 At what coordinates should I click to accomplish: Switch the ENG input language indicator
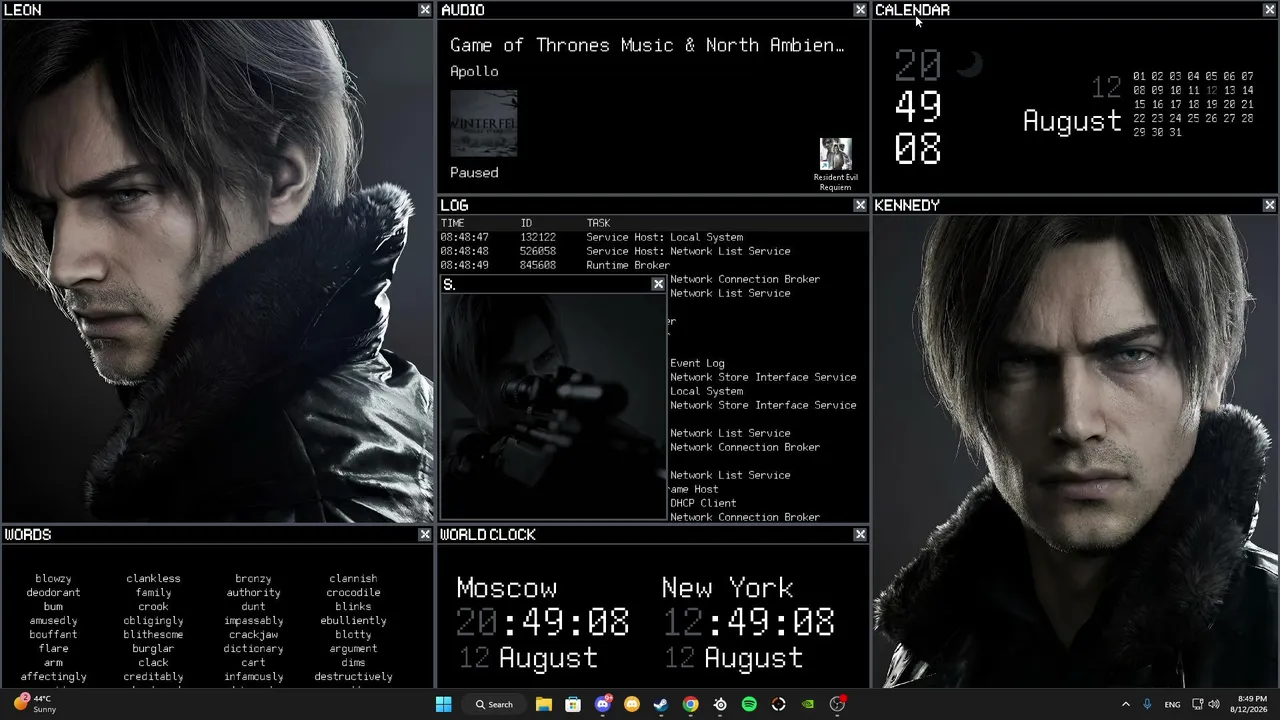click(x=1172, y=705)
